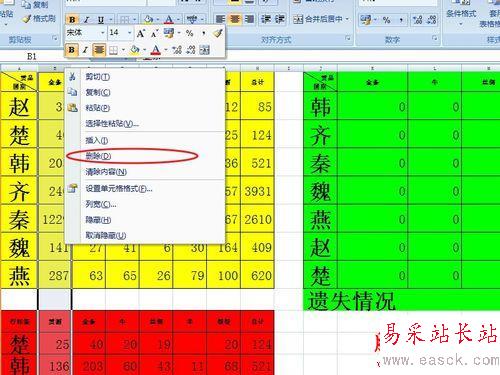The image size is (500, 375).
Task: Choose Delete (删除) from the context menu
Action: click(x=145, y=156)
